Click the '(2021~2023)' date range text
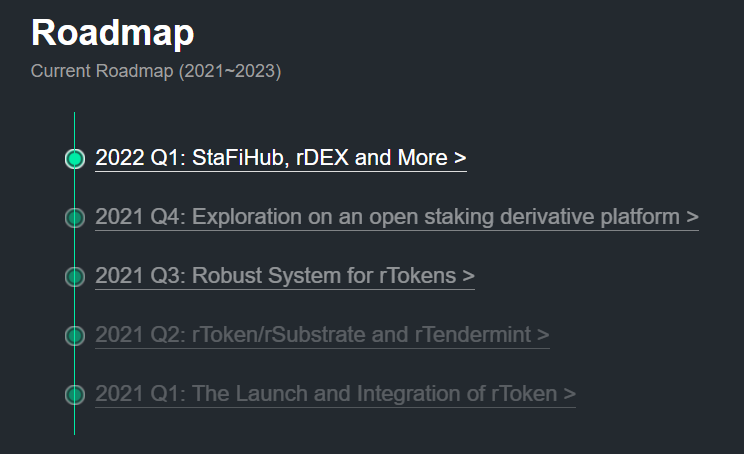744x454 pixels. pos(230,71)
